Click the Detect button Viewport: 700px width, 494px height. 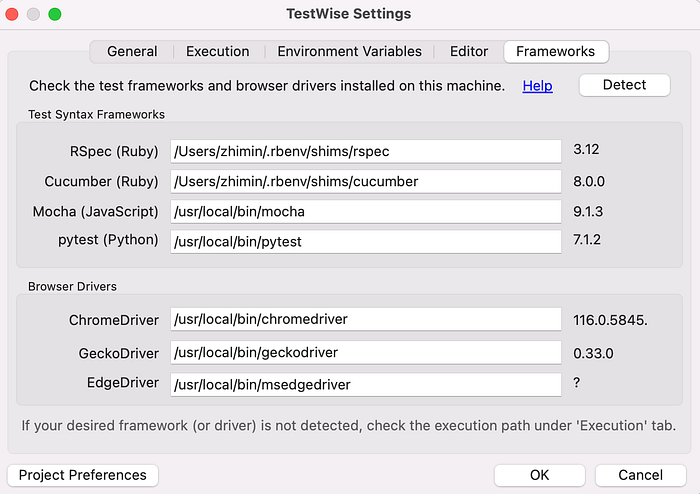[x=624, y=85]
